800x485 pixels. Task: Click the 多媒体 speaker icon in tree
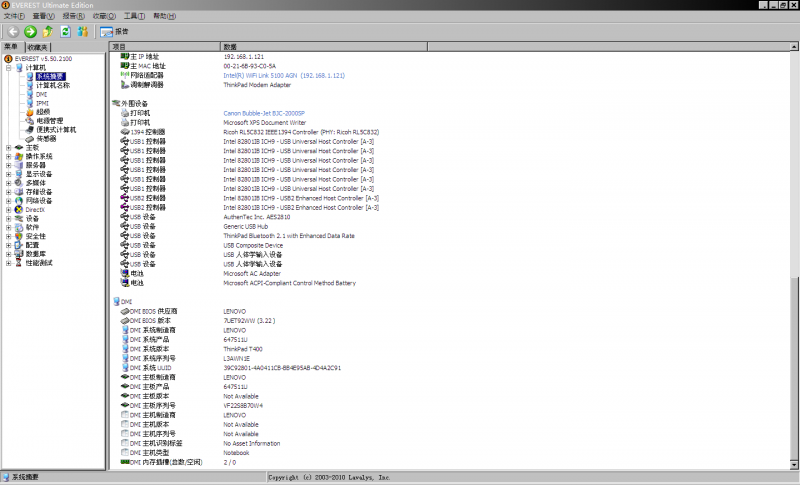point(19,183)
